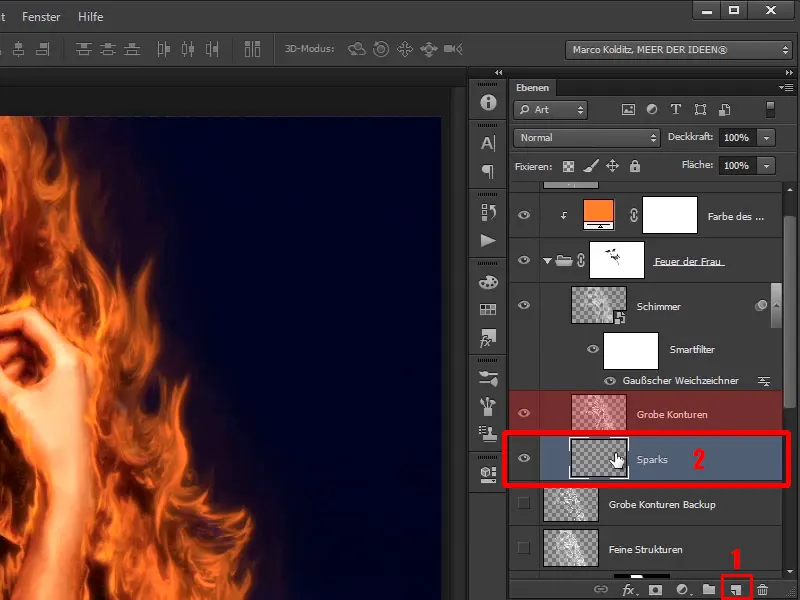This screenshot has height=600, width=800.
Task: Hide the Schimmer layer
Action: [524, 305]
